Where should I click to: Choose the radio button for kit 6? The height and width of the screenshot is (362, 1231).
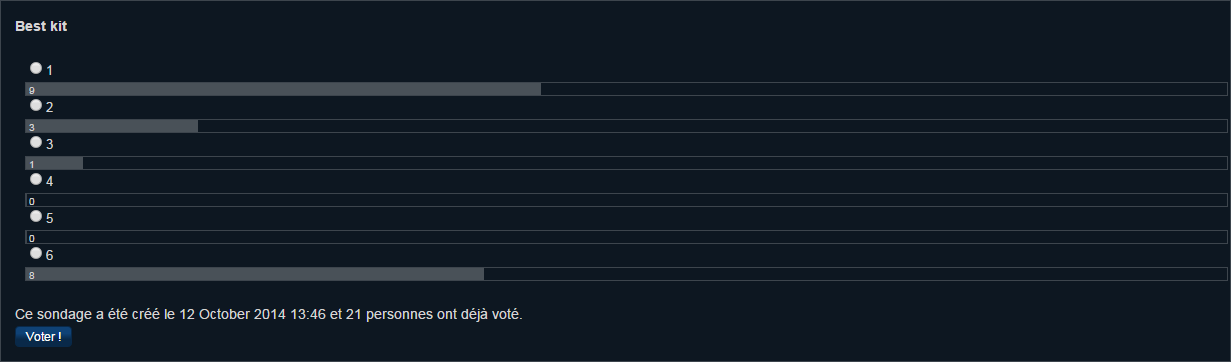(36, 253)
